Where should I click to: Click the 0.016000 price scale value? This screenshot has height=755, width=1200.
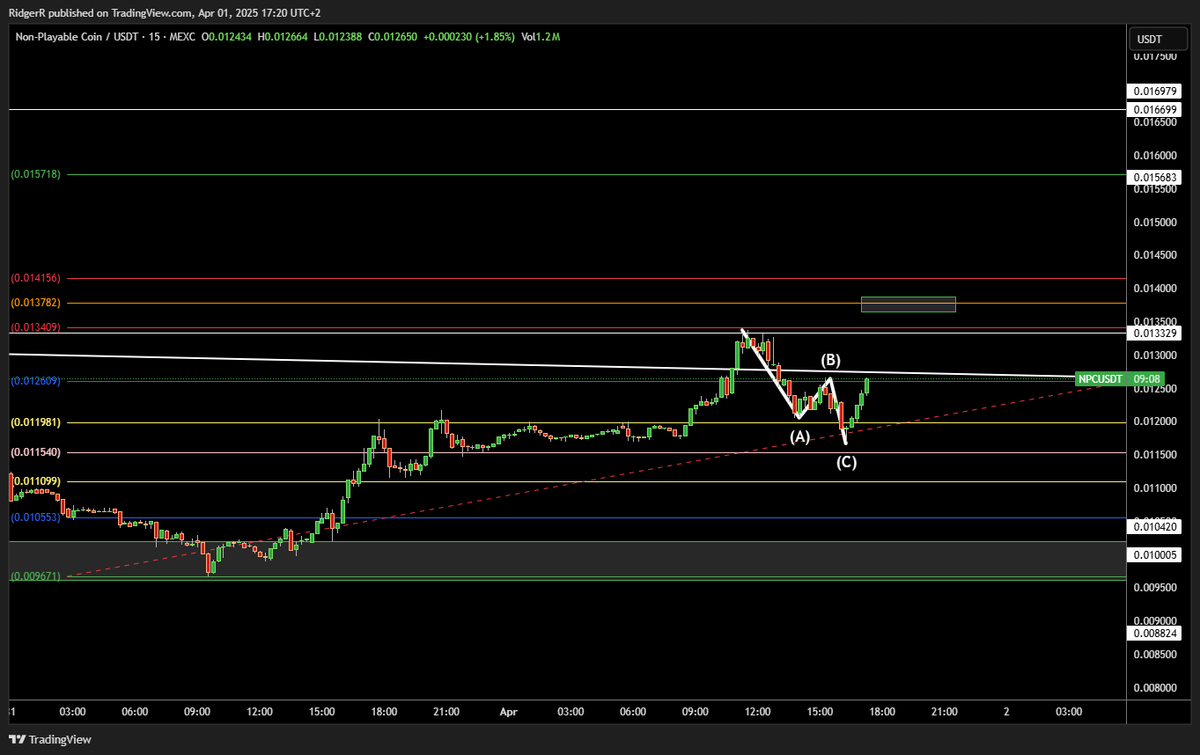[1153, 156]
